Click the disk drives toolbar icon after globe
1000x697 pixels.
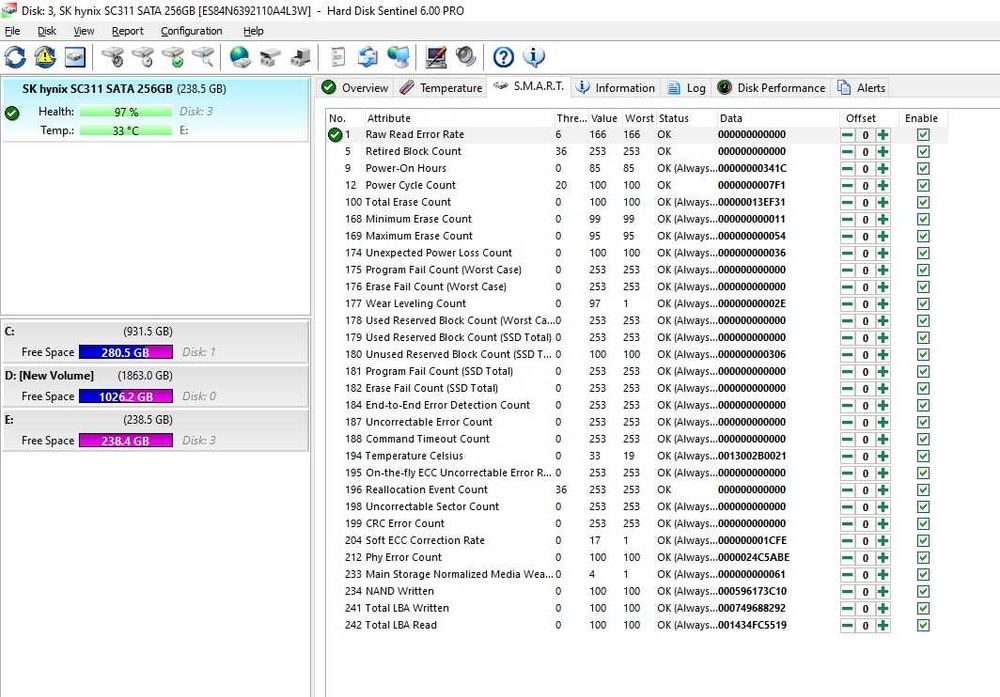click(x=270, y=57)
